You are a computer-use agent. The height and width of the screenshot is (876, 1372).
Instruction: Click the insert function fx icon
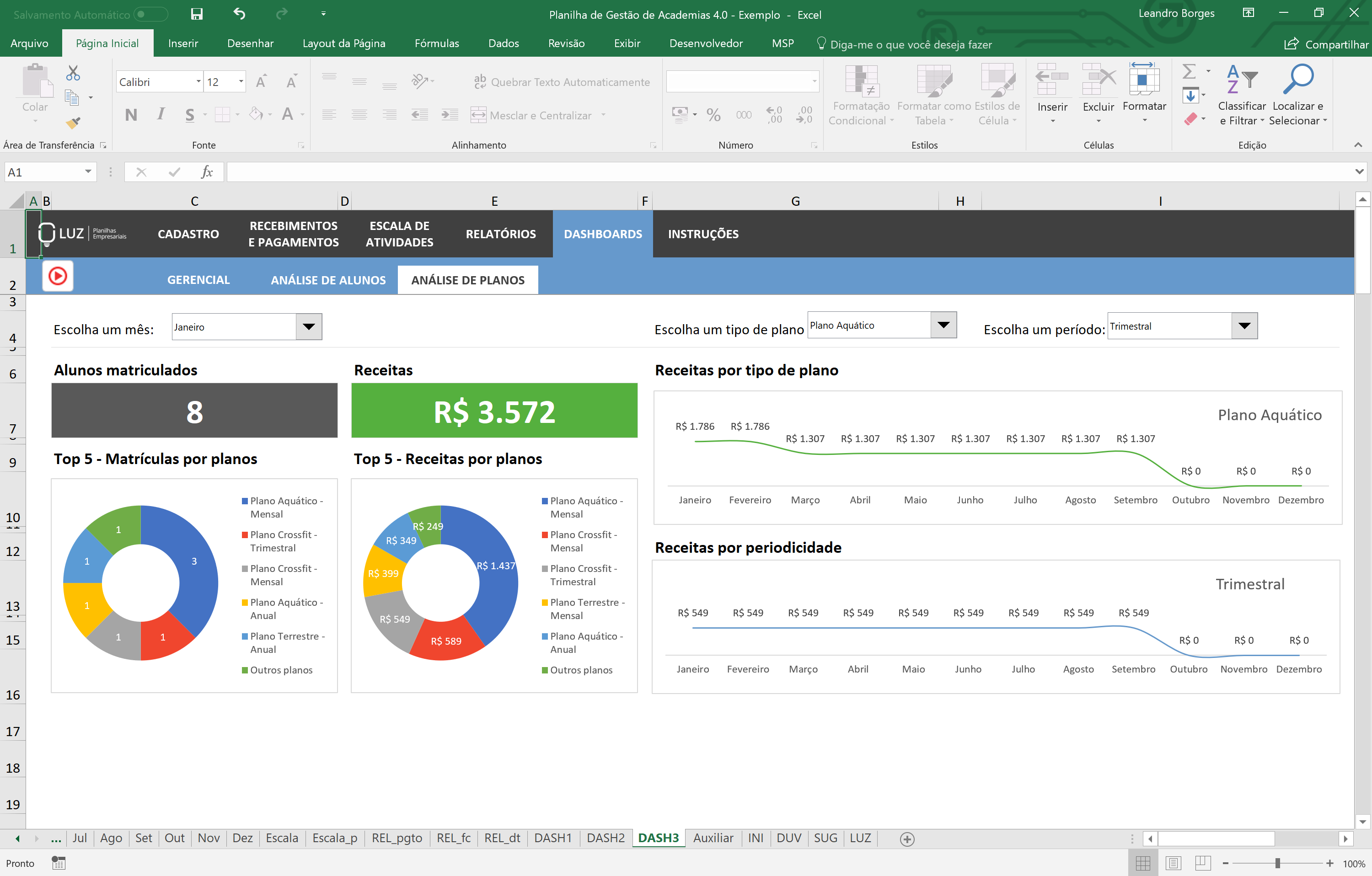pos(207,172)
